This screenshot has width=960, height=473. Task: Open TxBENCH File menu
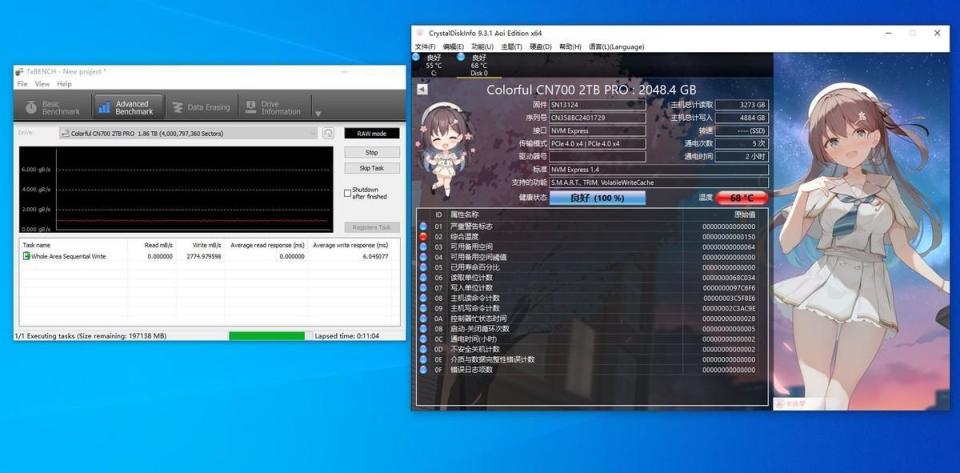click(x=22, y=84)
